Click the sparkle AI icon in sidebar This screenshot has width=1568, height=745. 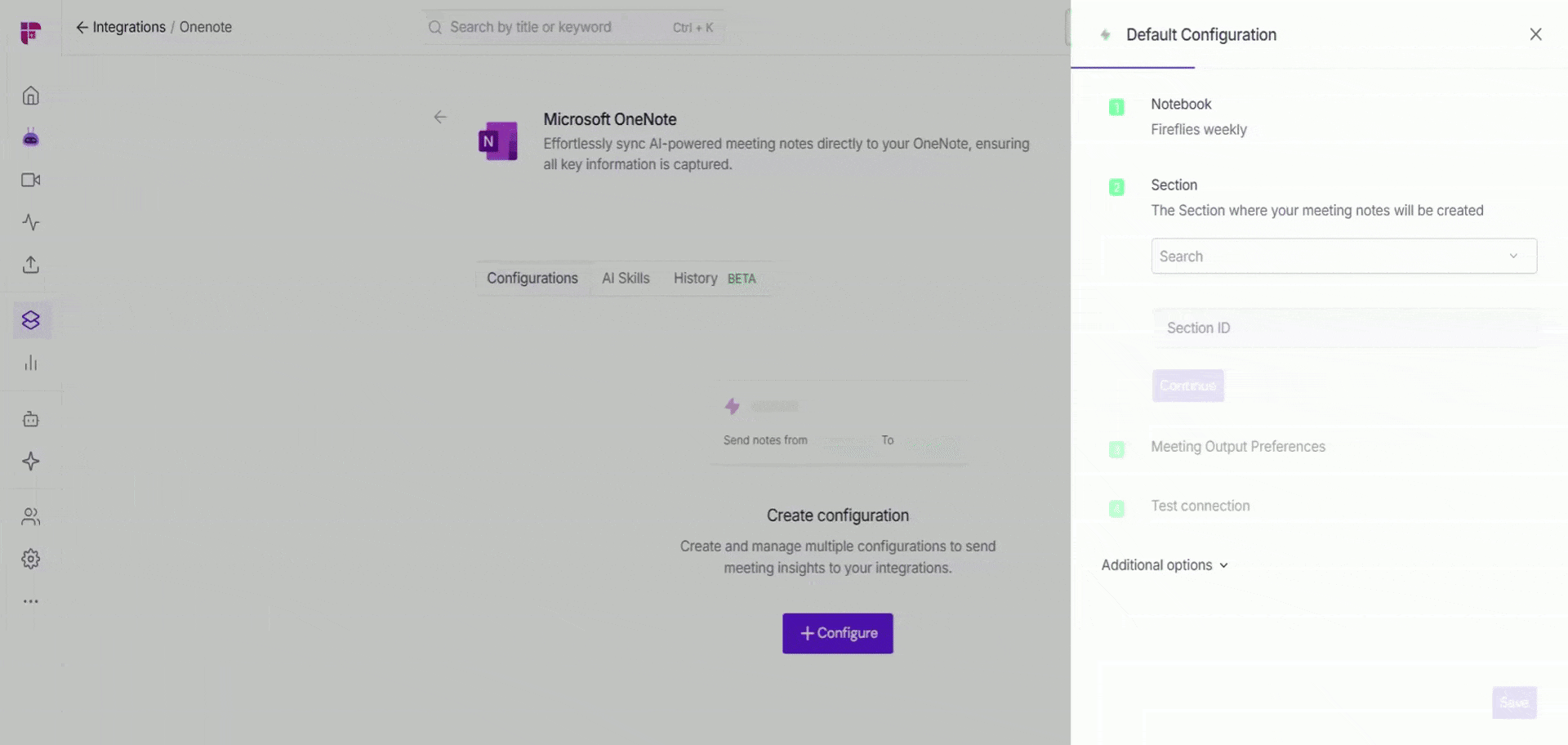pos(31,462)
